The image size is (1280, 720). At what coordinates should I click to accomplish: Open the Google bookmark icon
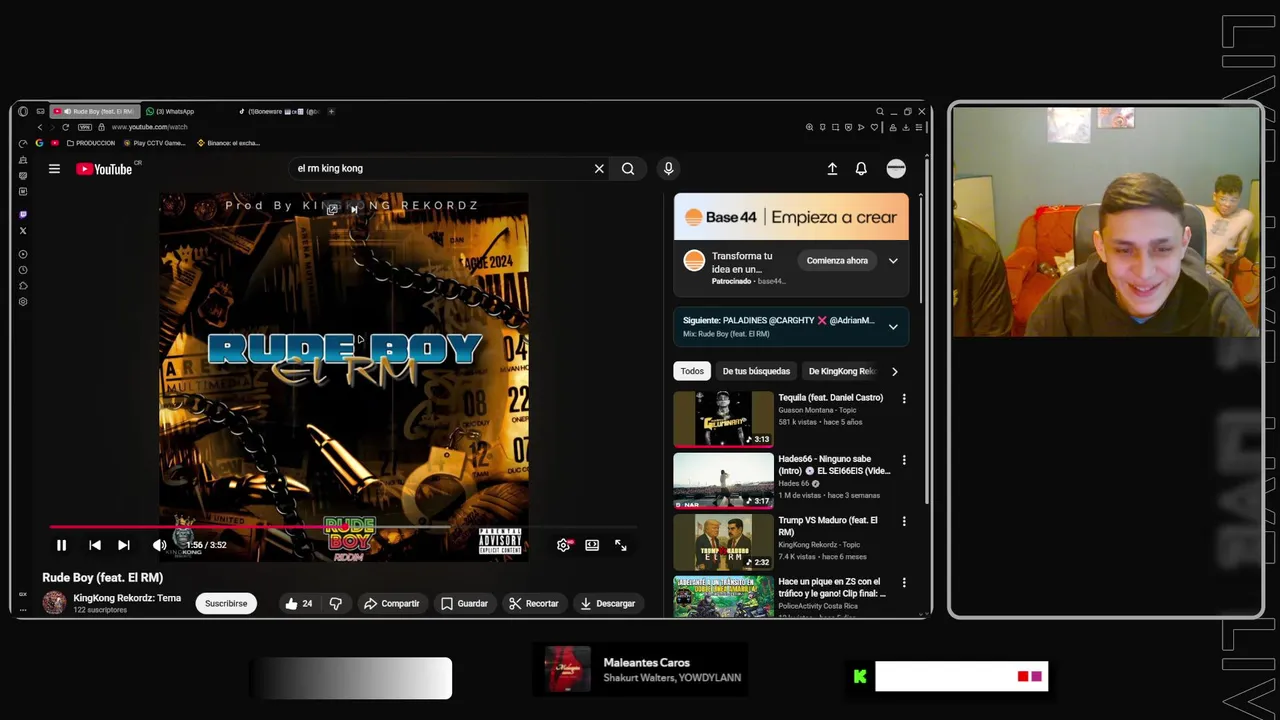pyautogui.click(x=39, y=143)
